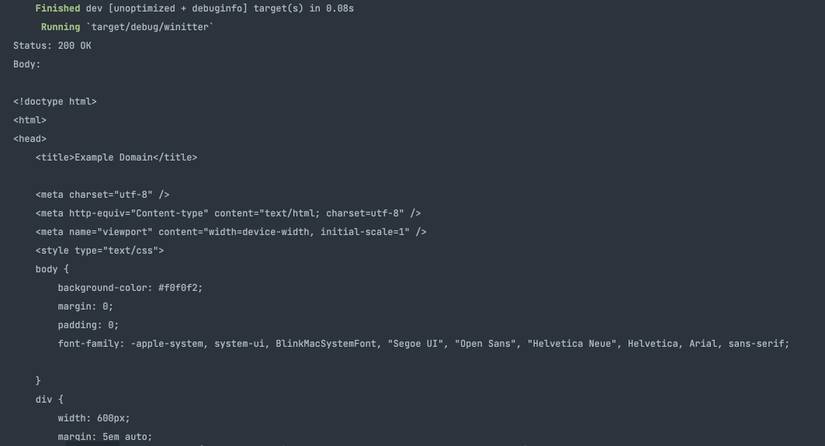Click the #f0f0f2 background-color value

point(180,288)
